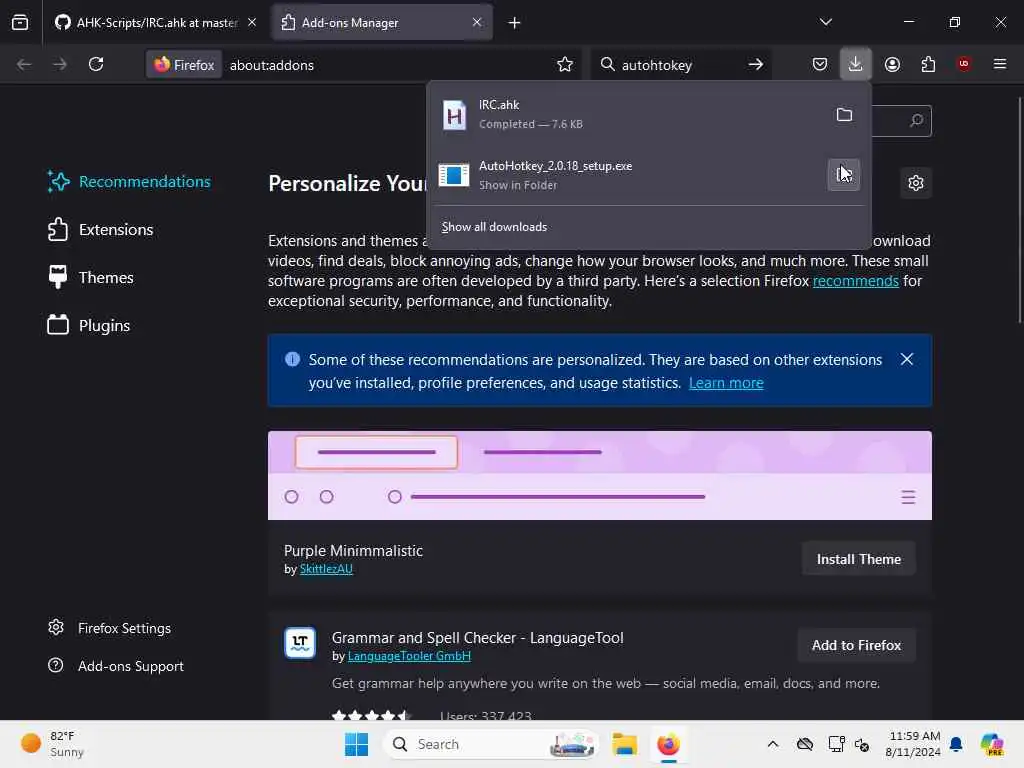Click Install Theme for Purple Minimmalistic
Screen dimensions: 1024x768
pos(858,559)
